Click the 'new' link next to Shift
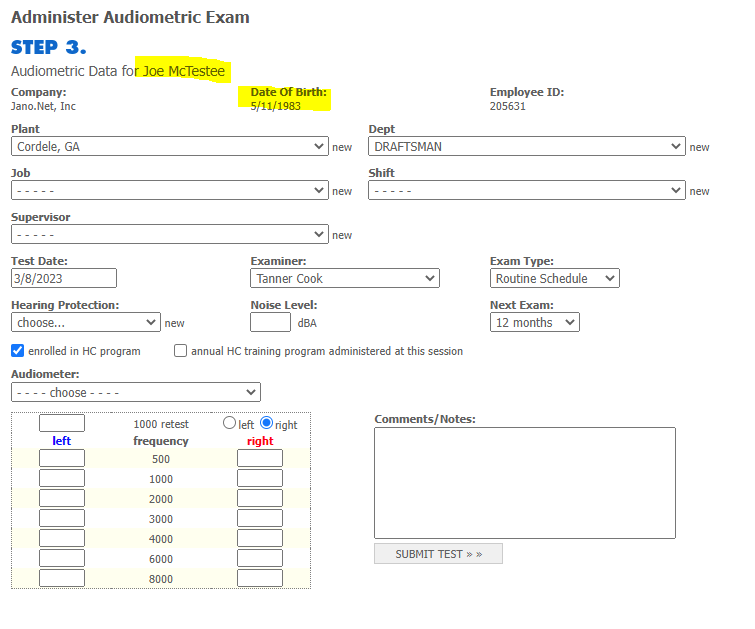Image resolution: width=755 pixels, height=629 pixels. pyautogui.click(x=699, y=191)
